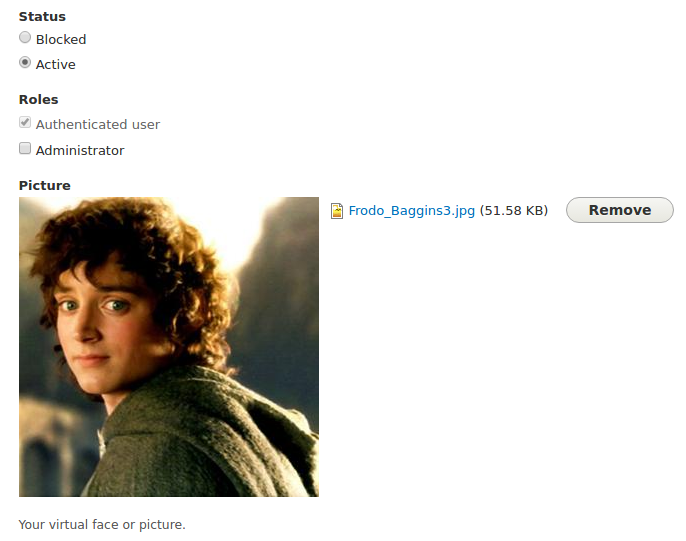Tick the Administrator role checkbox
This screenshot has height=541, width=686.
click(25, 148)
